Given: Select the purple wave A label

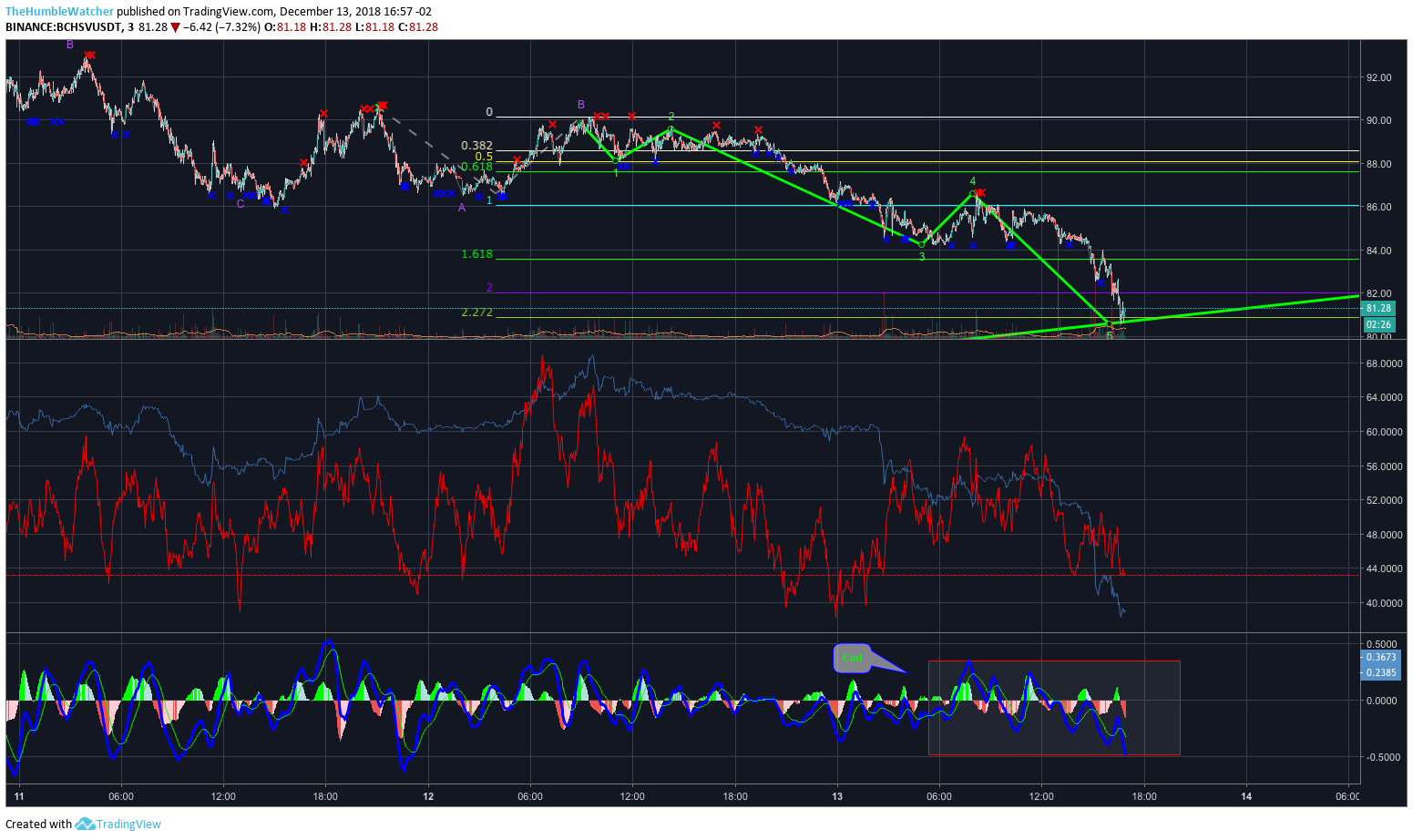Looking at the screenshot, I should pos(462,208).
